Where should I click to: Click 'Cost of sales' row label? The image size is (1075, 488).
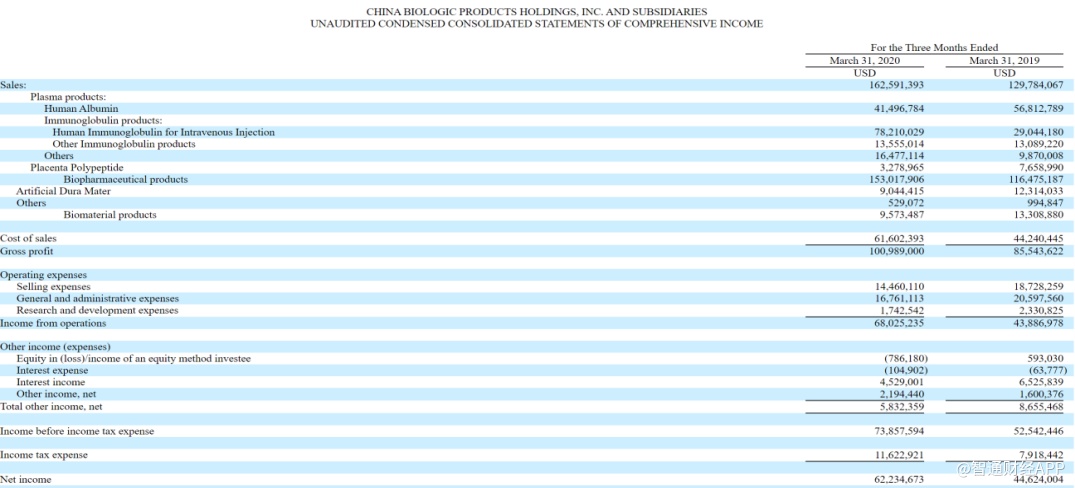pos(28,239)
